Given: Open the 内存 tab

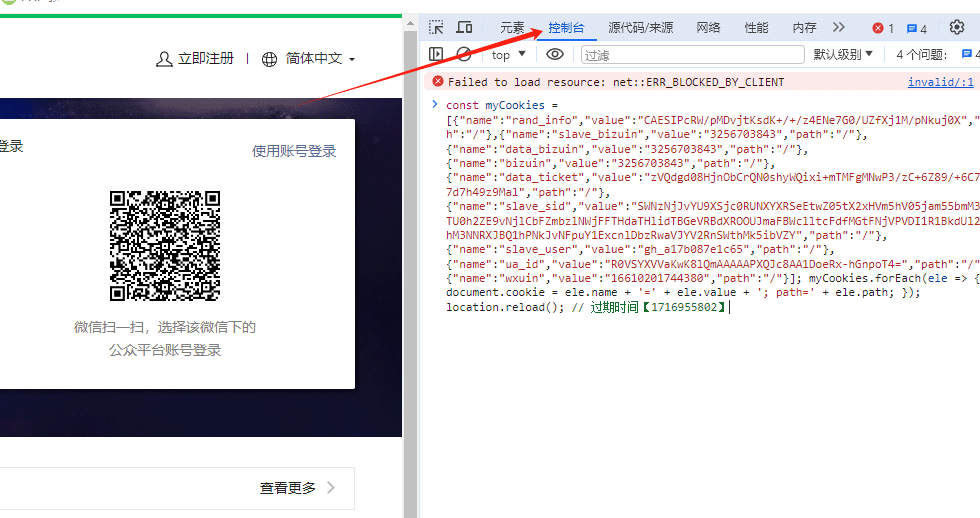Looking at the screenshot, I should tap(804, 27).
